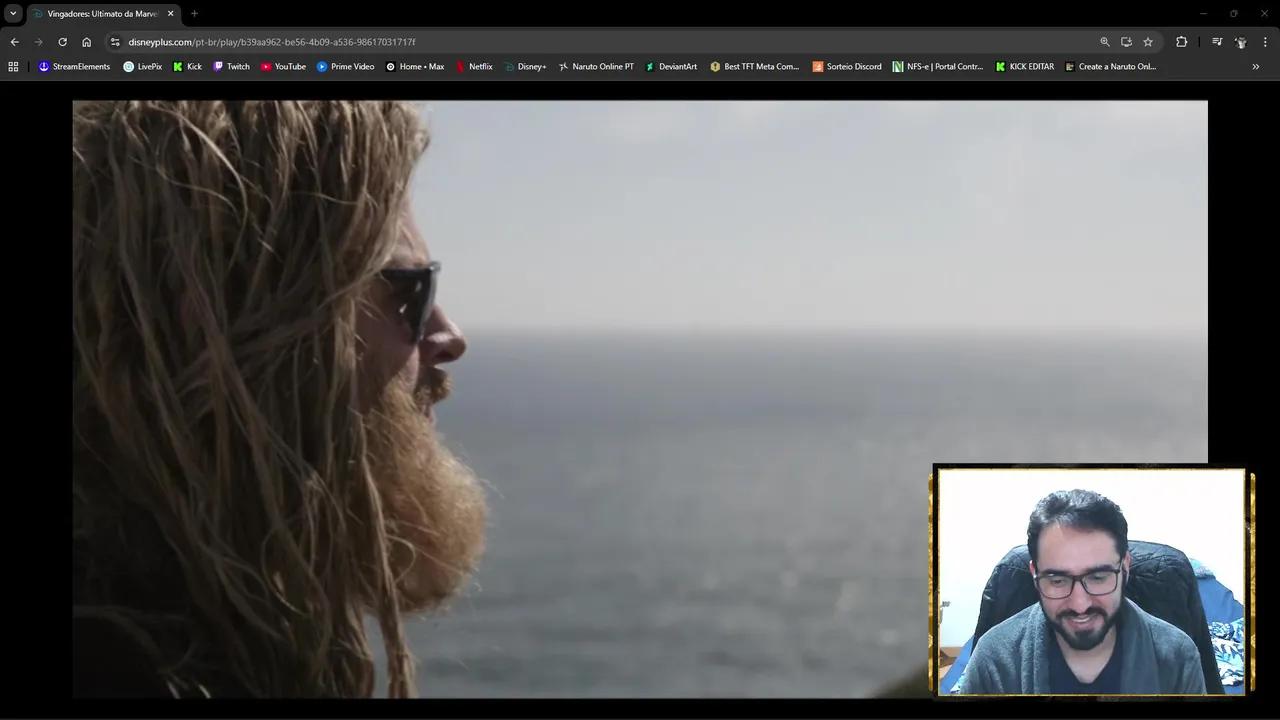Click the browser reload button
1280x720 pixels.
62,42
